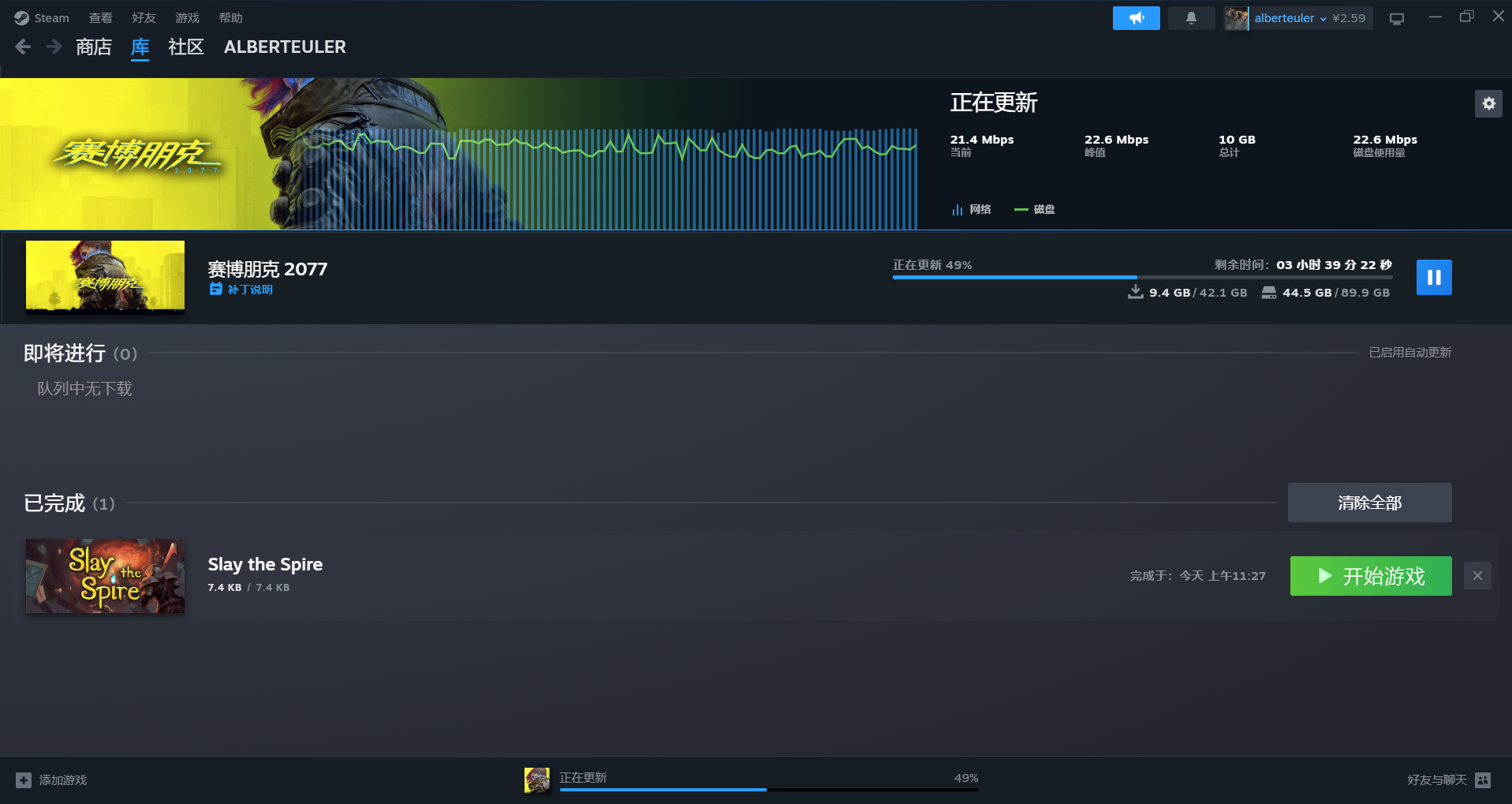The height and width of the screenshot is (804, 1512).
Task: Open the 帮助 menu
Action: (x=230, y=17)
